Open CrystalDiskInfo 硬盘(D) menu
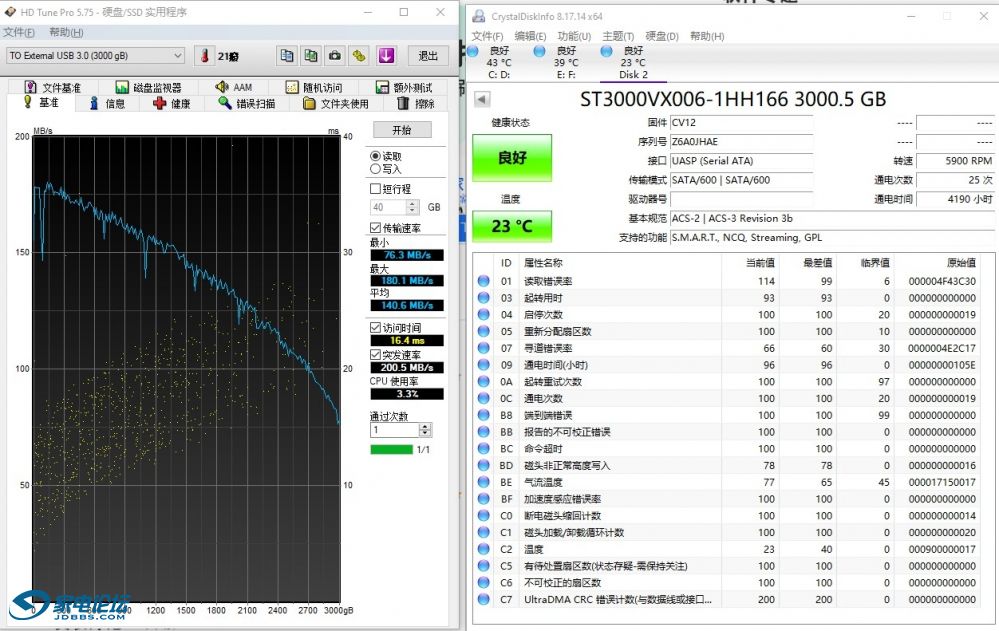Image resolution: width=999 pixels, height=631 pixels. click(x=662, y=36)
